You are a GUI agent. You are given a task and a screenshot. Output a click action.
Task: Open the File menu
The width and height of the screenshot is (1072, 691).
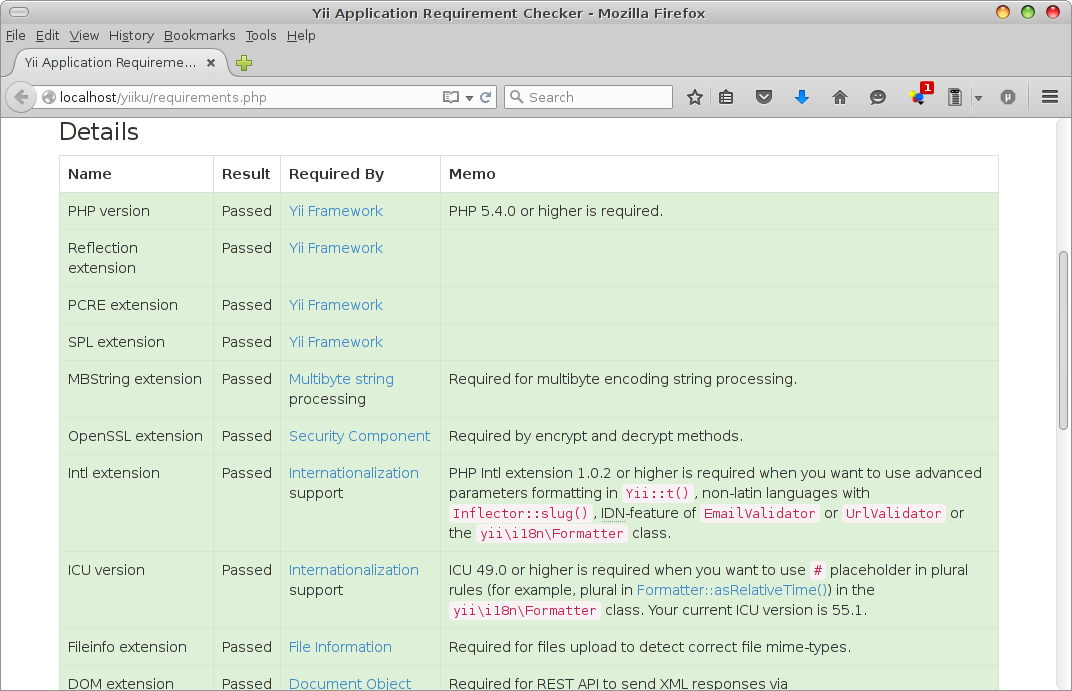click(x=16, y=36)
